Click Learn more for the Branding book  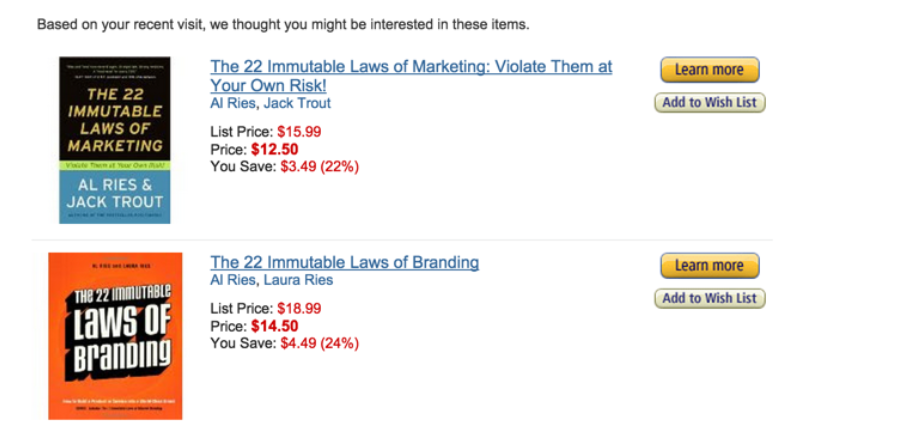point(709,266)
